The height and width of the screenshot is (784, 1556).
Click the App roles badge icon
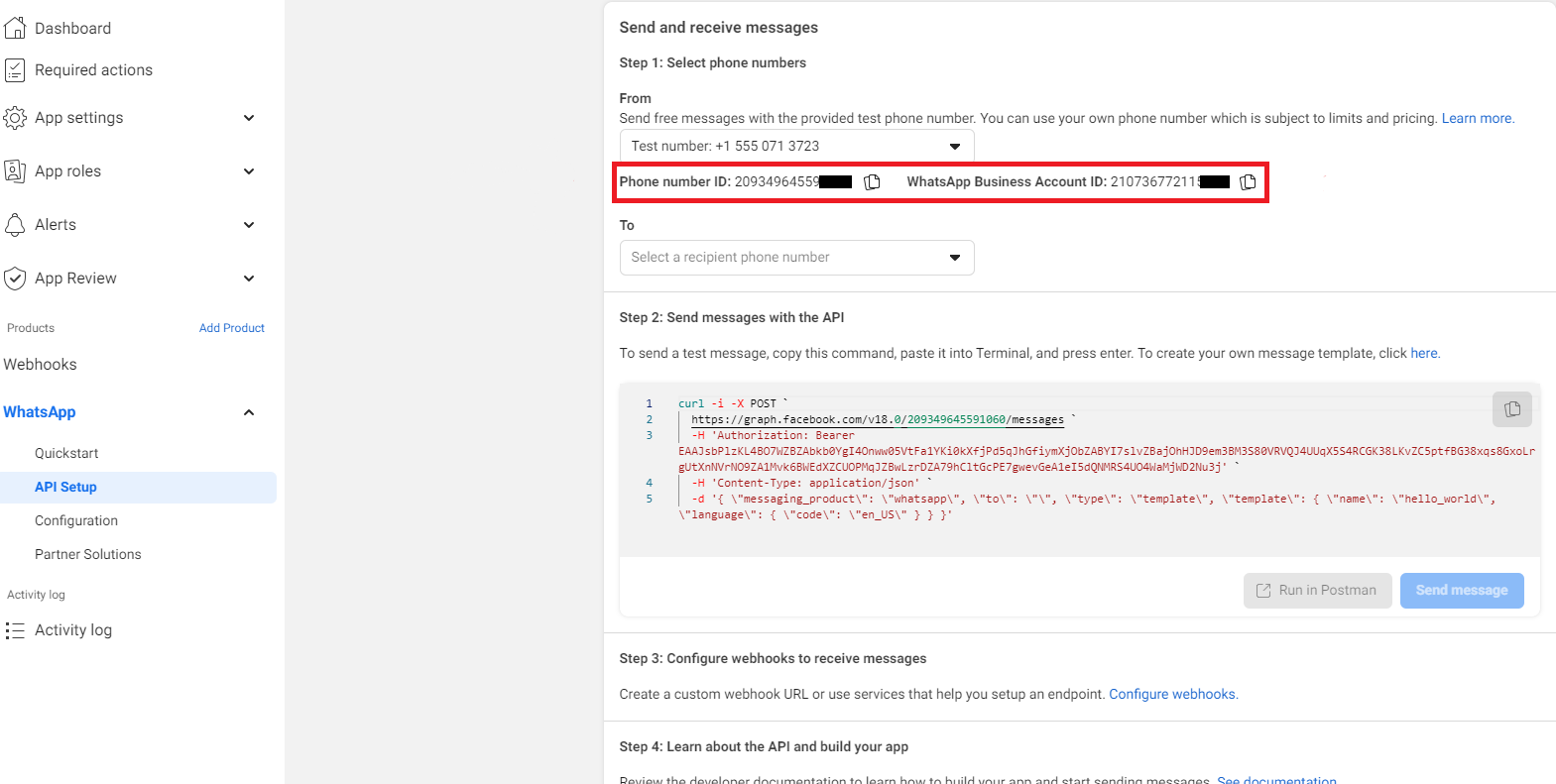pyautogui.click(x=15, y=171)
